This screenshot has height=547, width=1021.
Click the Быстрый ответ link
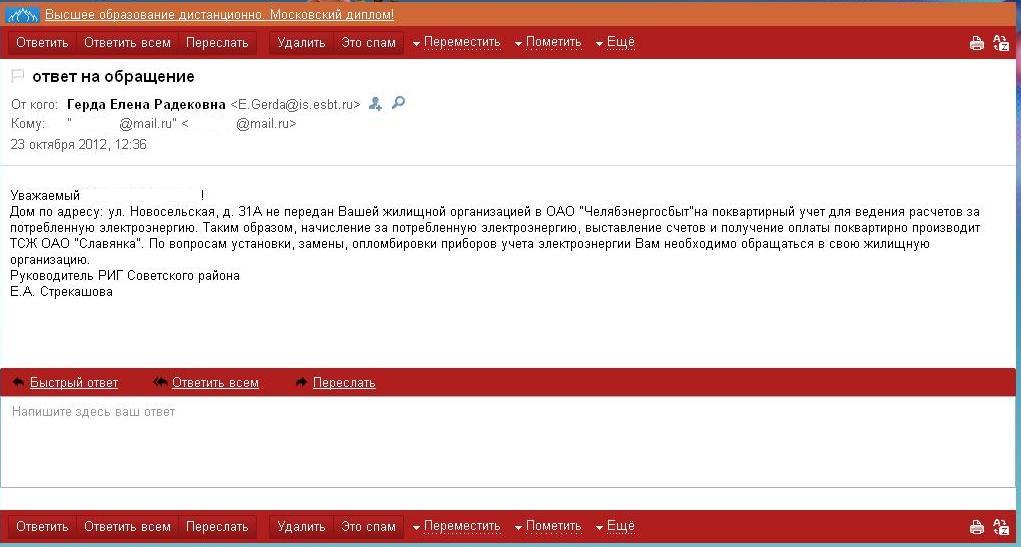[x=74, y=383]
